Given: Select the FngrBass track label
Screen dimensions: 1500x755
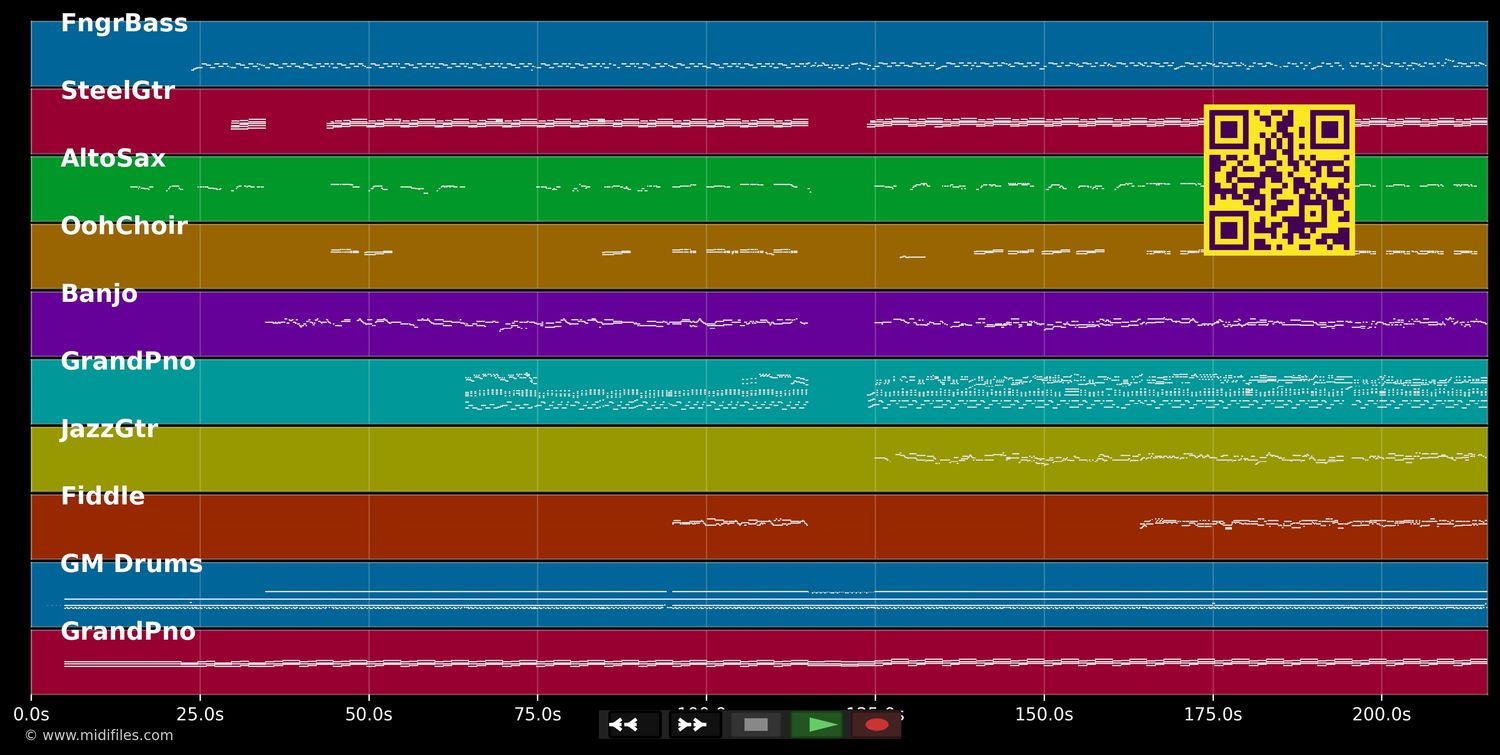Looking at the screenshot, I should tap(125, 22).
